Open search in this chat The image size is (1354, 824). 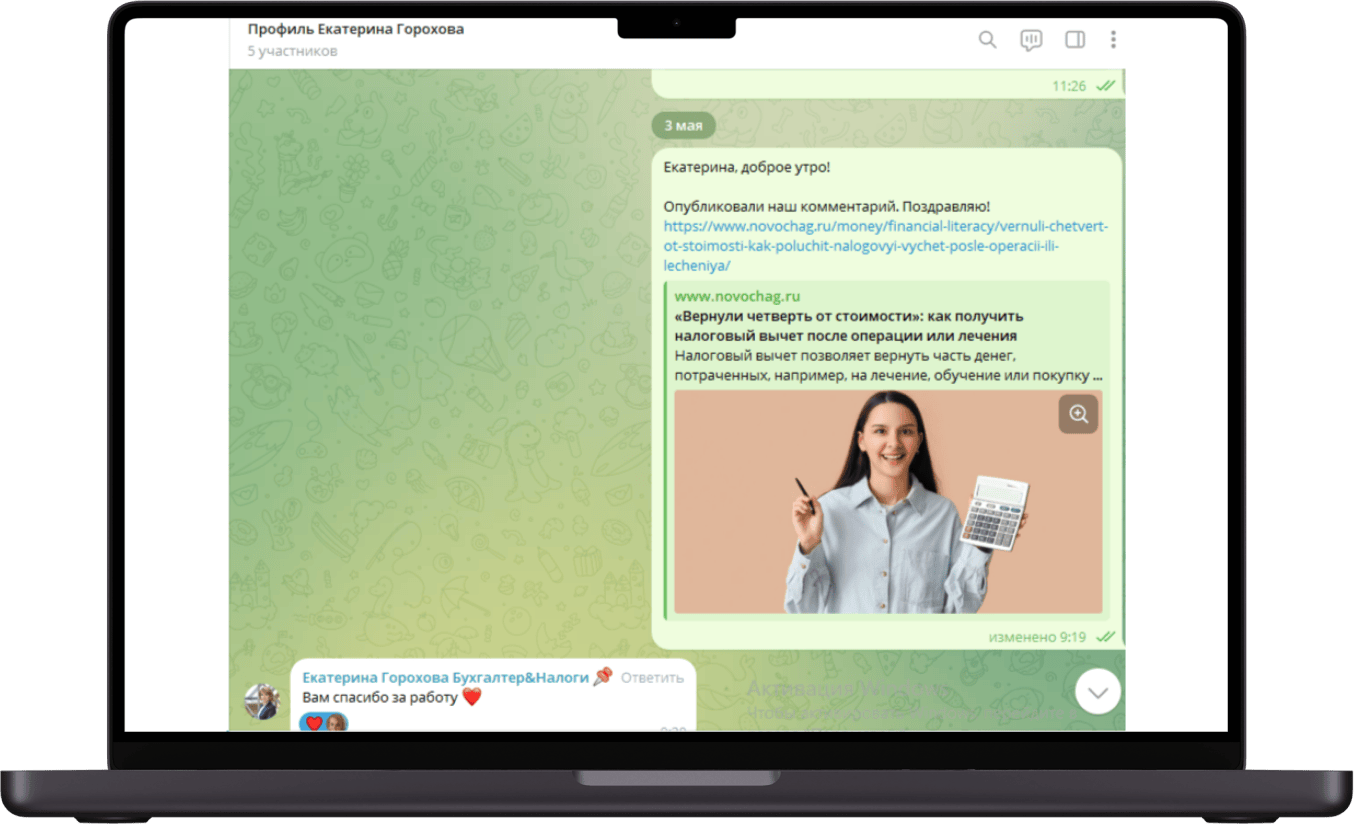[987, 40]
